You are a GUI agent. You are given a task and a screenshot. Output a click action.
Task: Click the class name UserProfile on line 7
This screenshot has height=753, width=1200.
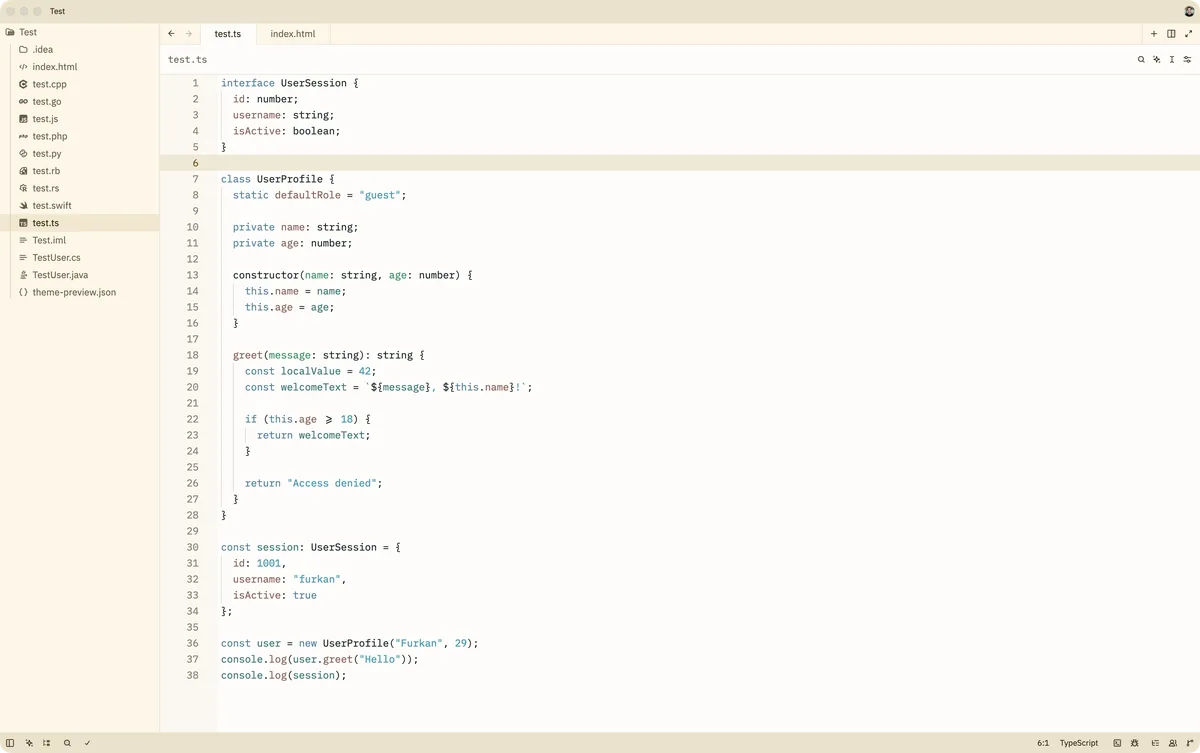coord(290,179)
